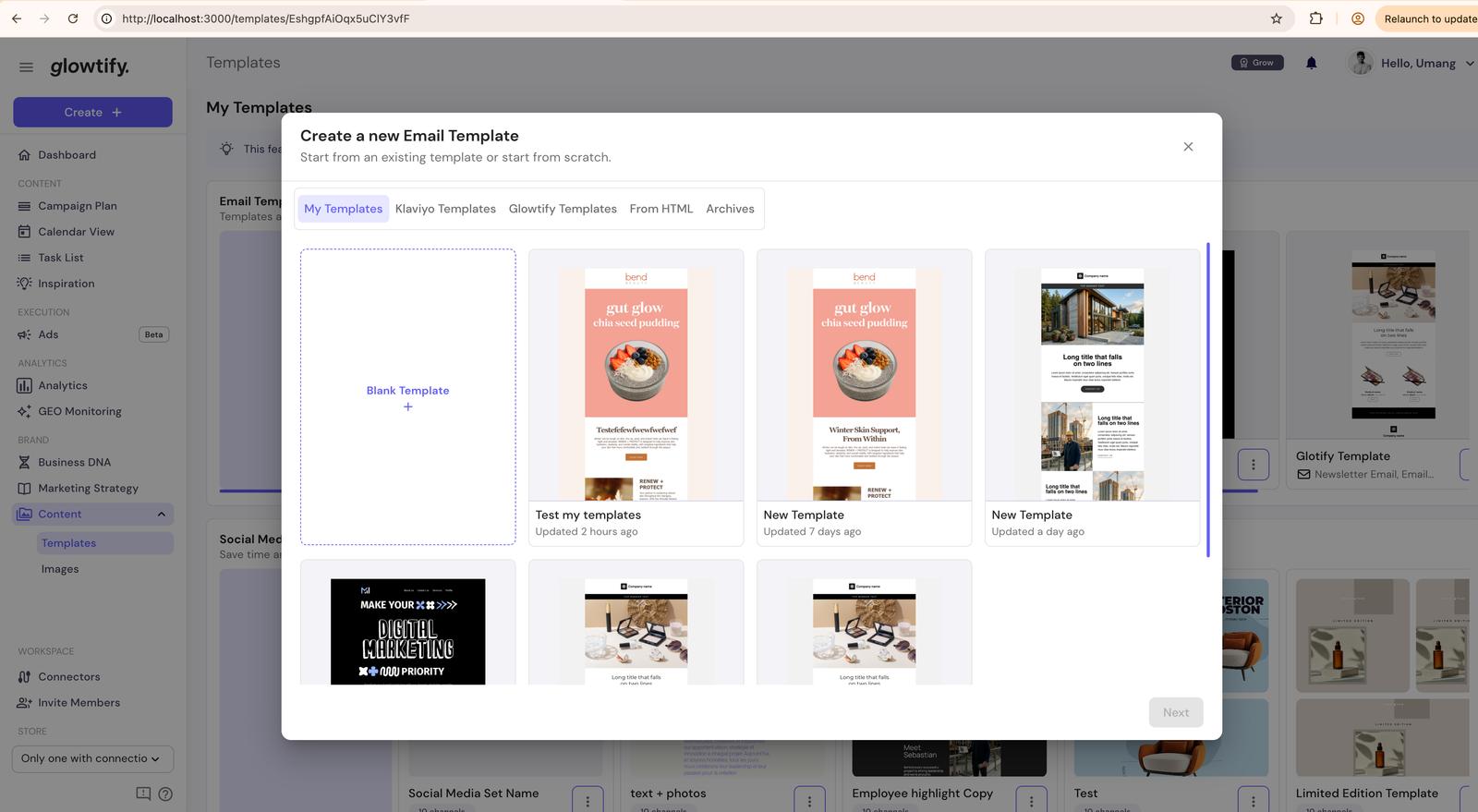This screenshot has width=1478, height=812.
Task: Switch to the Glowtify Templates tab
Action: 563,209
